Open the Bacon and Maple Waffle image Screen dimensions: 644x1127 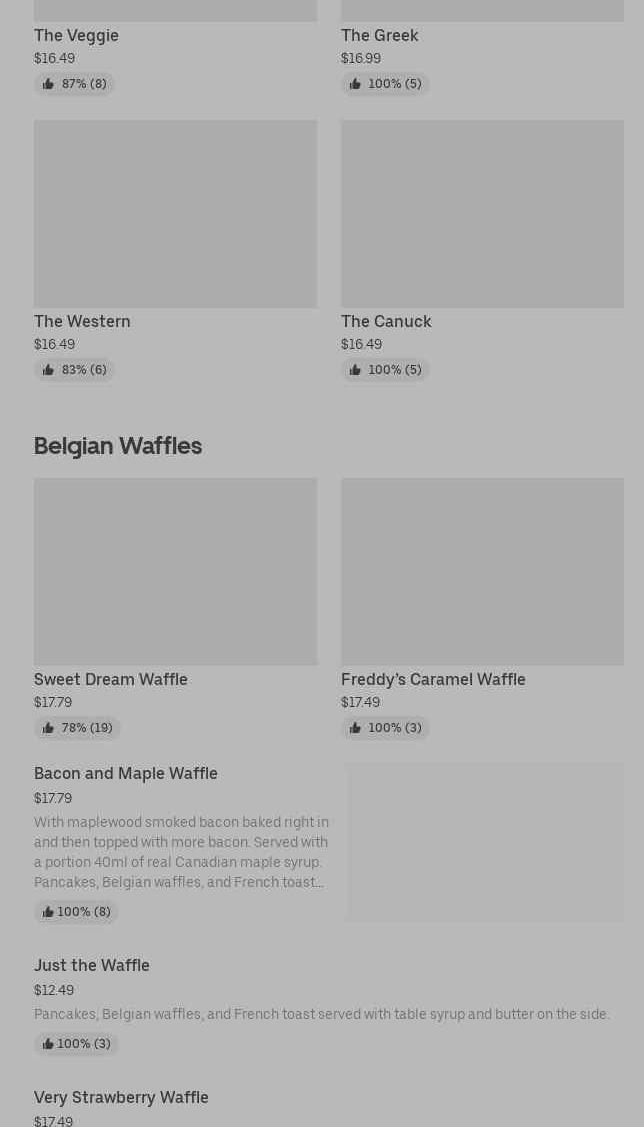[484, 843]
